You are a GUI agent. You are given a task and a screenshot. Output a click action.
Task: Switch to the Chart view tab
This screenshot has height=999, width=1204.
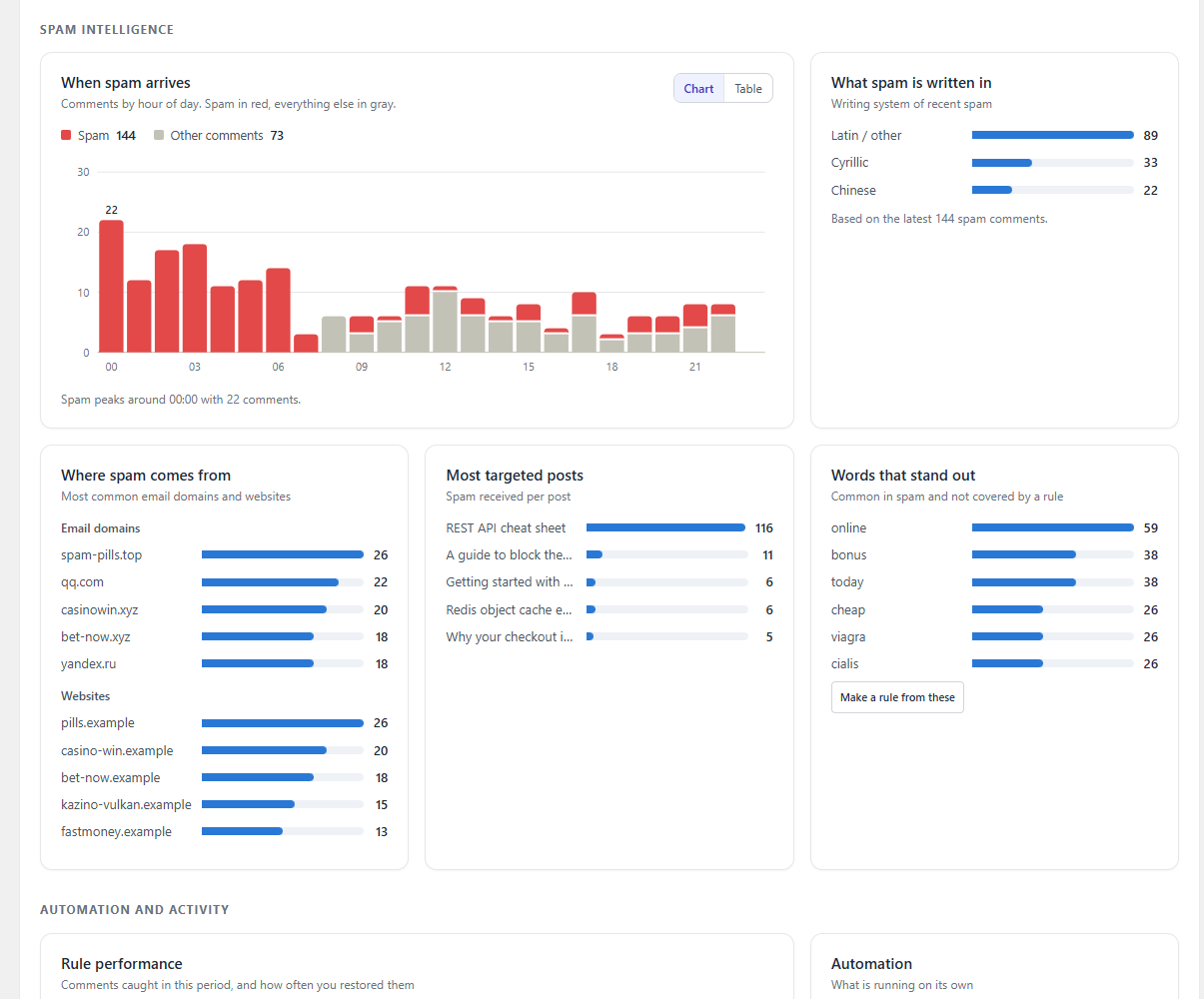(x=698, y=89)
